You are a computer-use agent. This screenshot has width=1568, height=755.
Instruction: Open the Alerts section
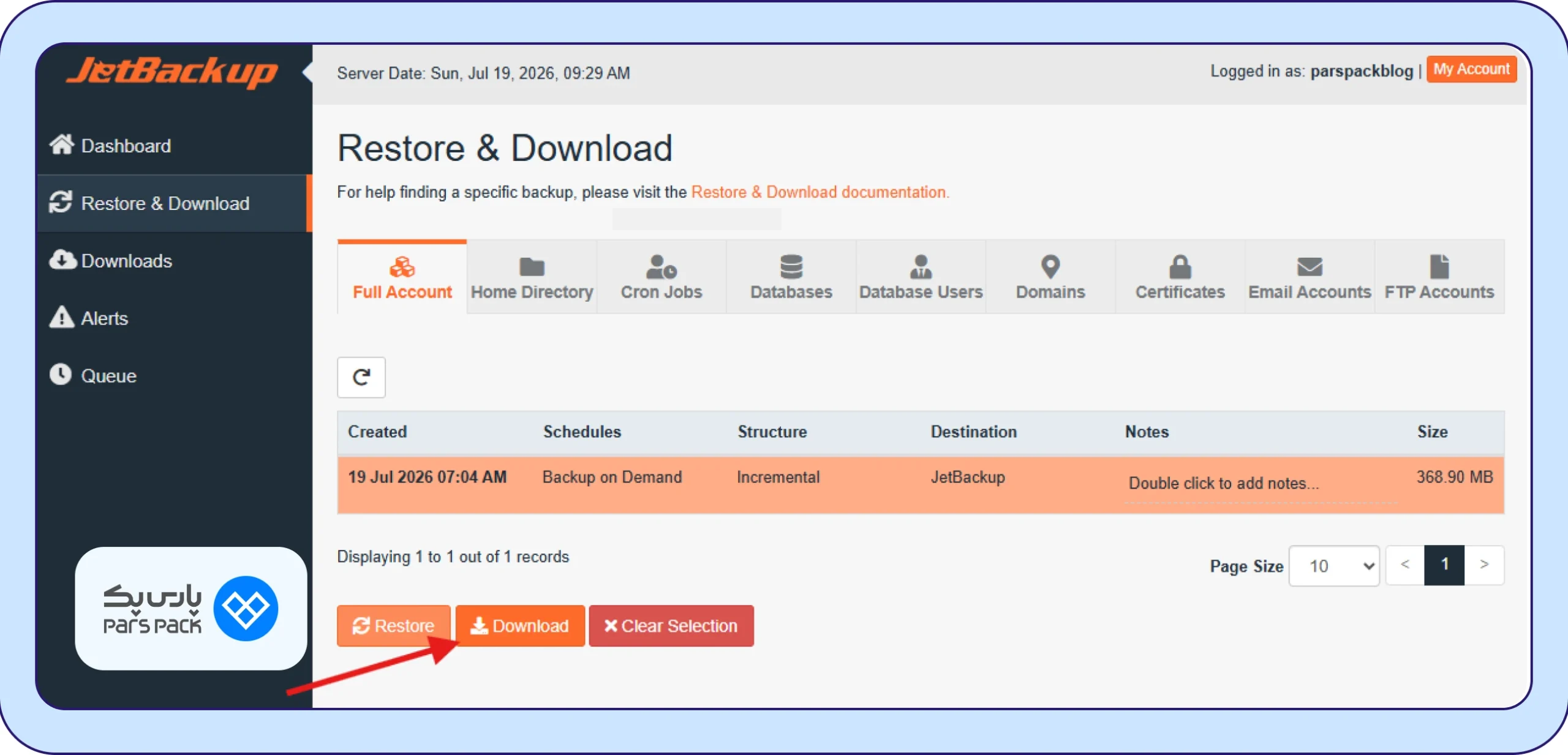(x=174, y=318)
